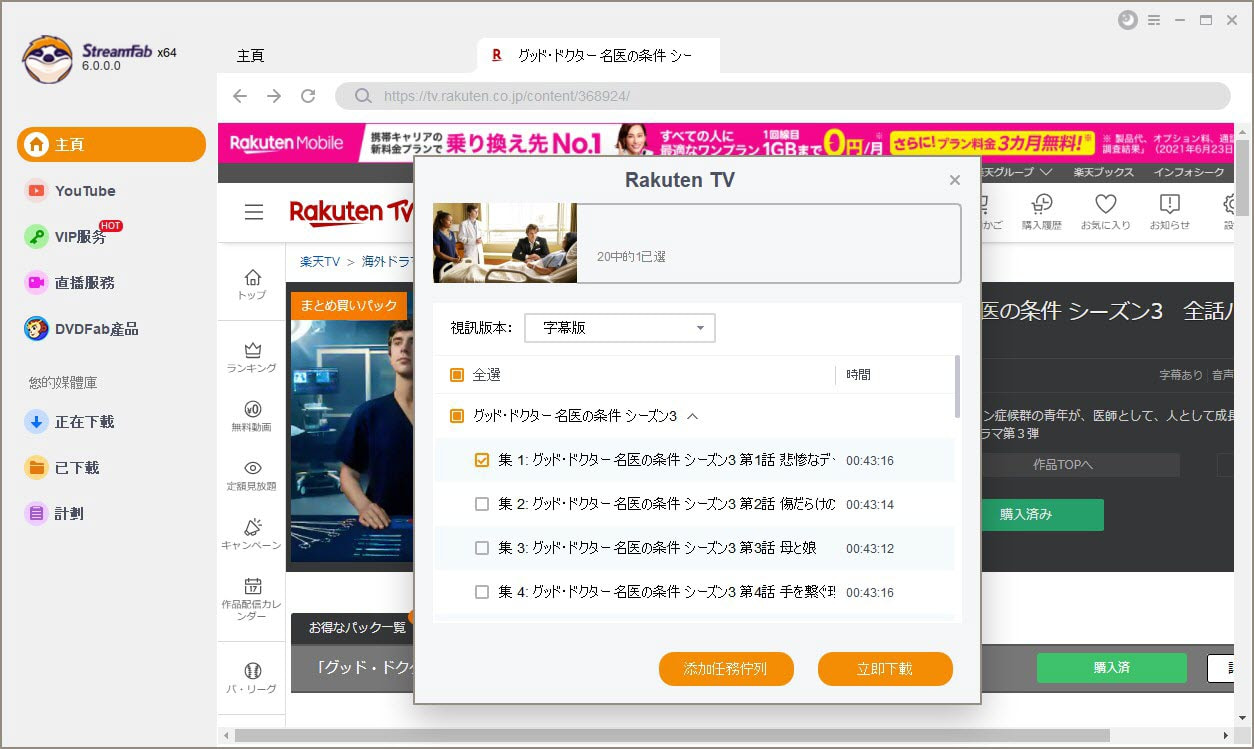
Task: Open 購入履歴 purchase history icon
Action: [x=1041, y=212]
